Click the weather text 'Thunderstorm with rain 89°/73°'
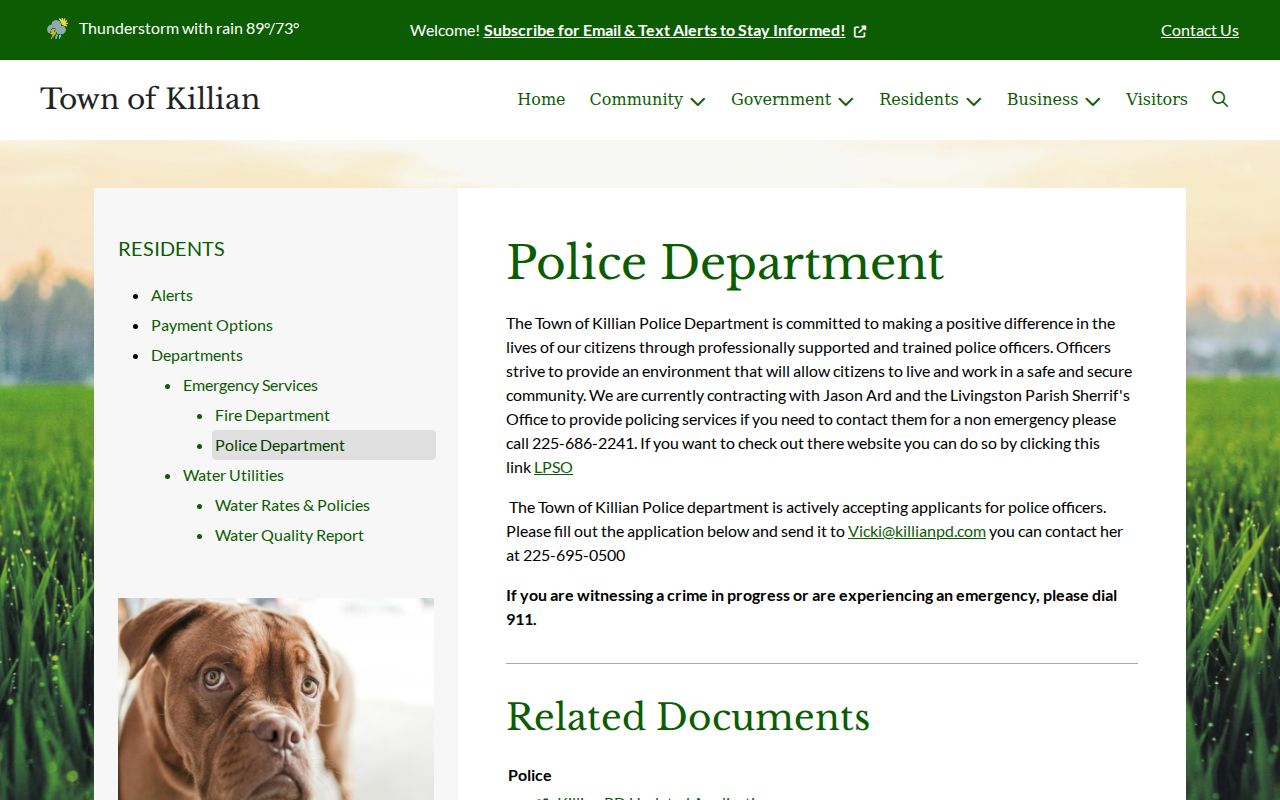The image size is (1280, 800). 189,28
